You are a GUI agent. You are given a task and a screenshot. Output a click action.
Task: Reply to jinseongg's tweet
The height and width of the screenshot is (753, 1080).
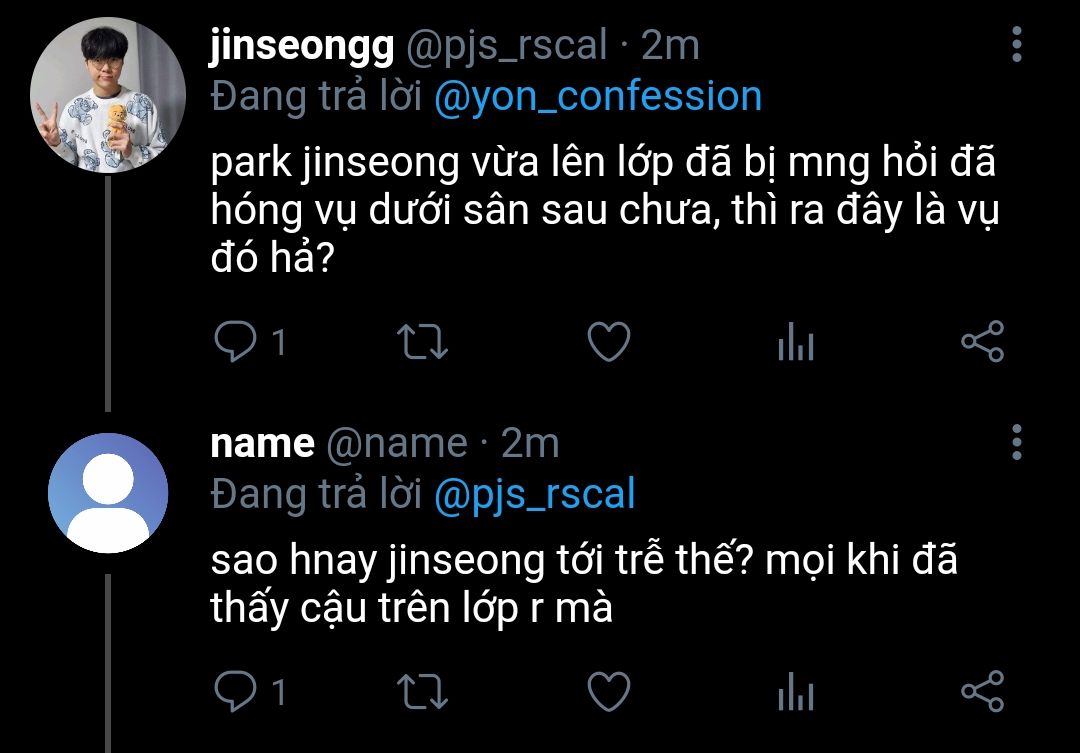coord(236,342)
